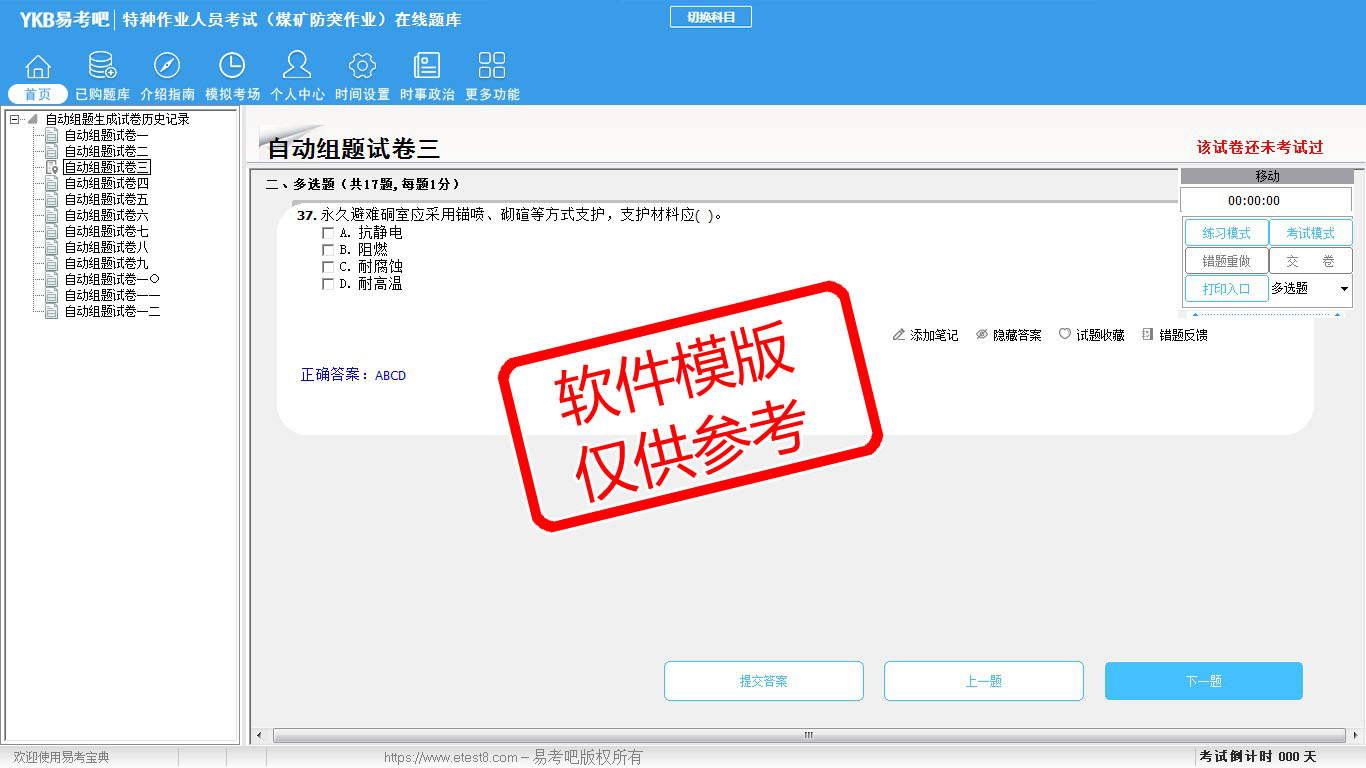Screen dimensions: 1366x768
Task: Click the 欢迎使用易考宝典 status text
Action: tap(61, 757)
